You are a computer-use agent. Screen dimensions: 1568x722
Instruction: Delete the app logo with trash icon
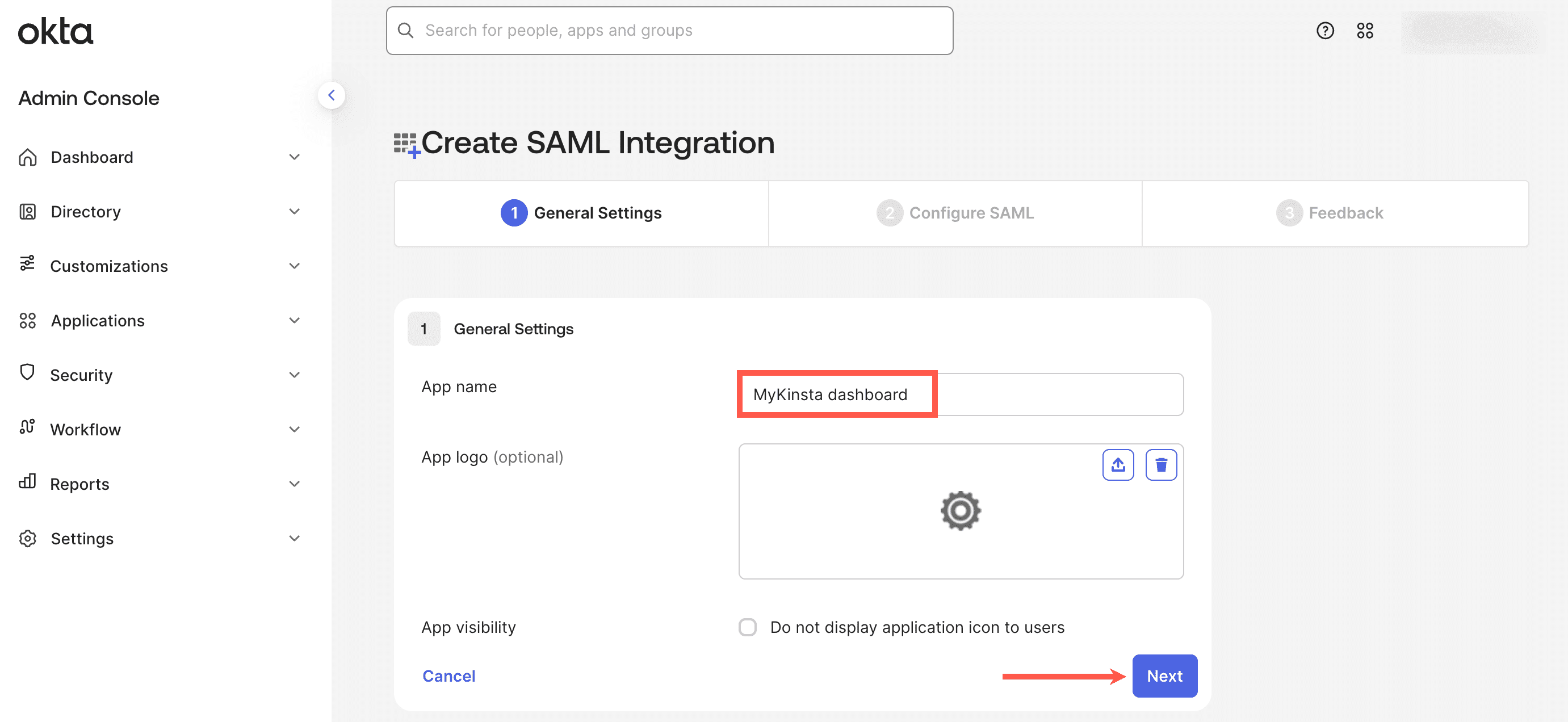1161,464
